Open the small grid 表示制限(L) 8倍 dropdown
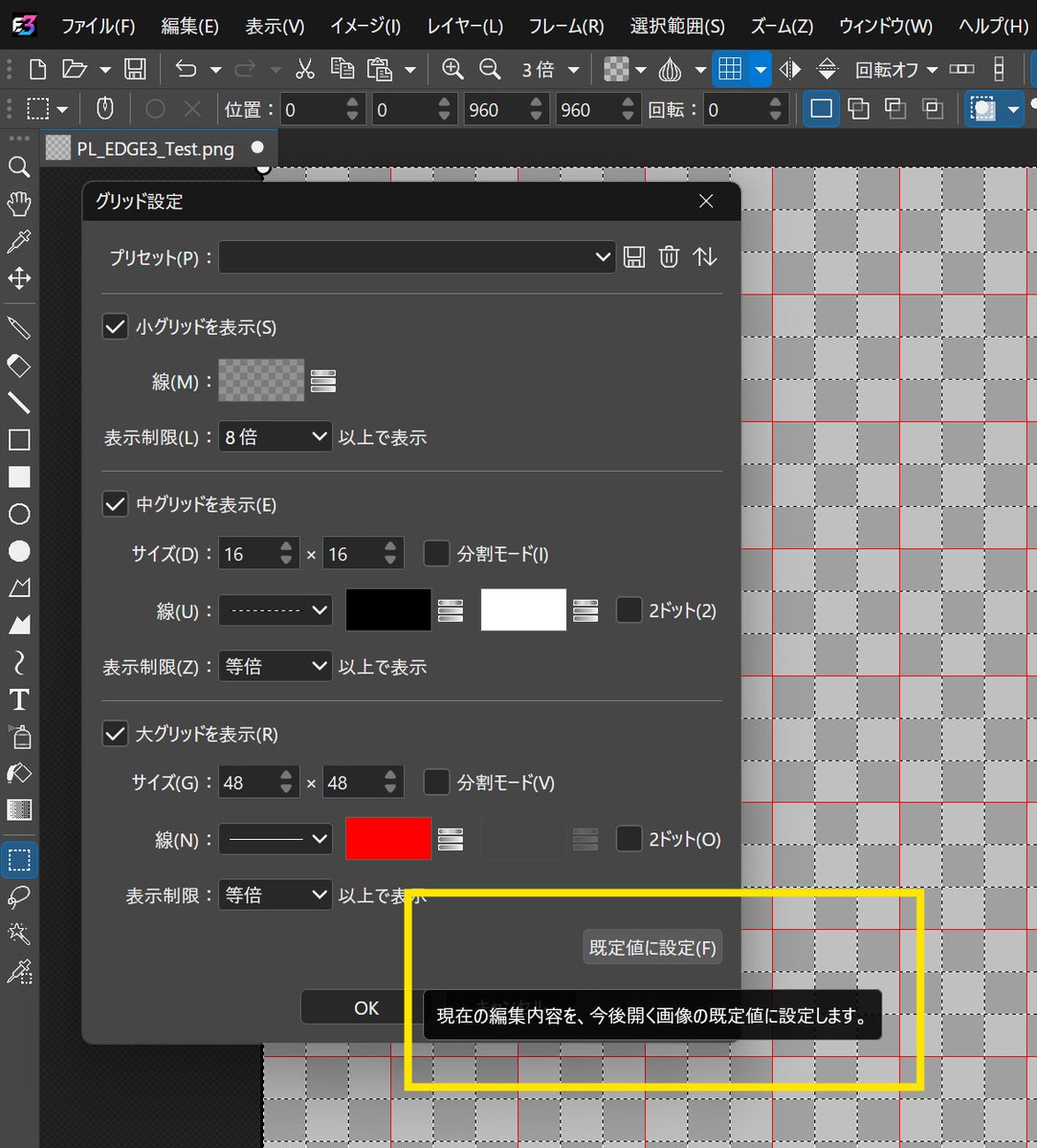This screenshot has height=1148, width=1037. [276, 437]
